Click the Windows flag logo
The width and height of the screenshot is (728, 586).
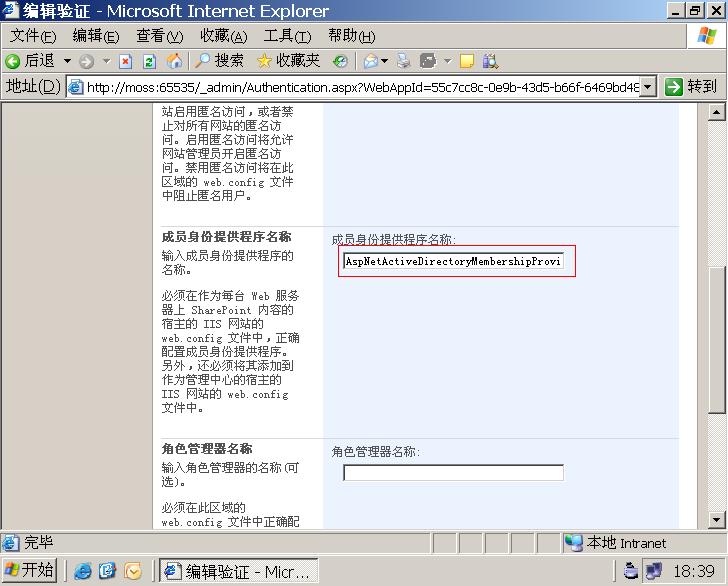[x=706, y=36]
